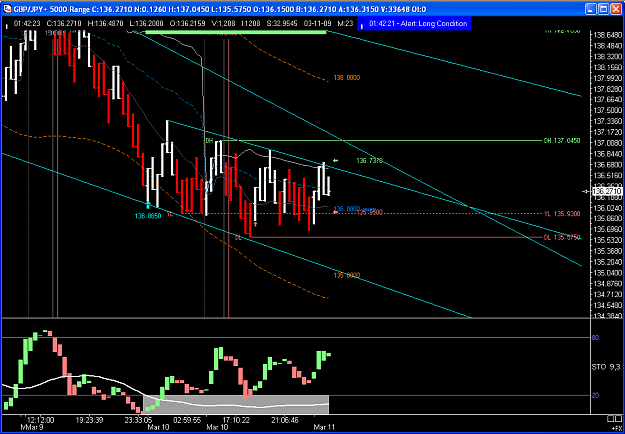Click the 23:33:05 time axis label
This screenshot has height=434, width=625.
click(138, 420)
